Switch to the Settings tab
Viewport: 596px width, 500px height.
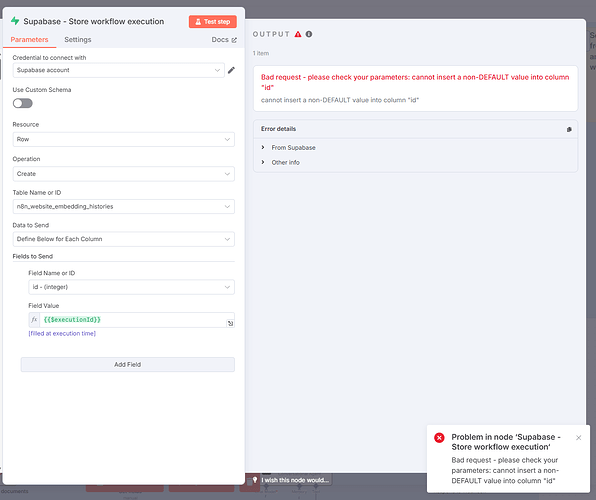(x=78, y=40)
